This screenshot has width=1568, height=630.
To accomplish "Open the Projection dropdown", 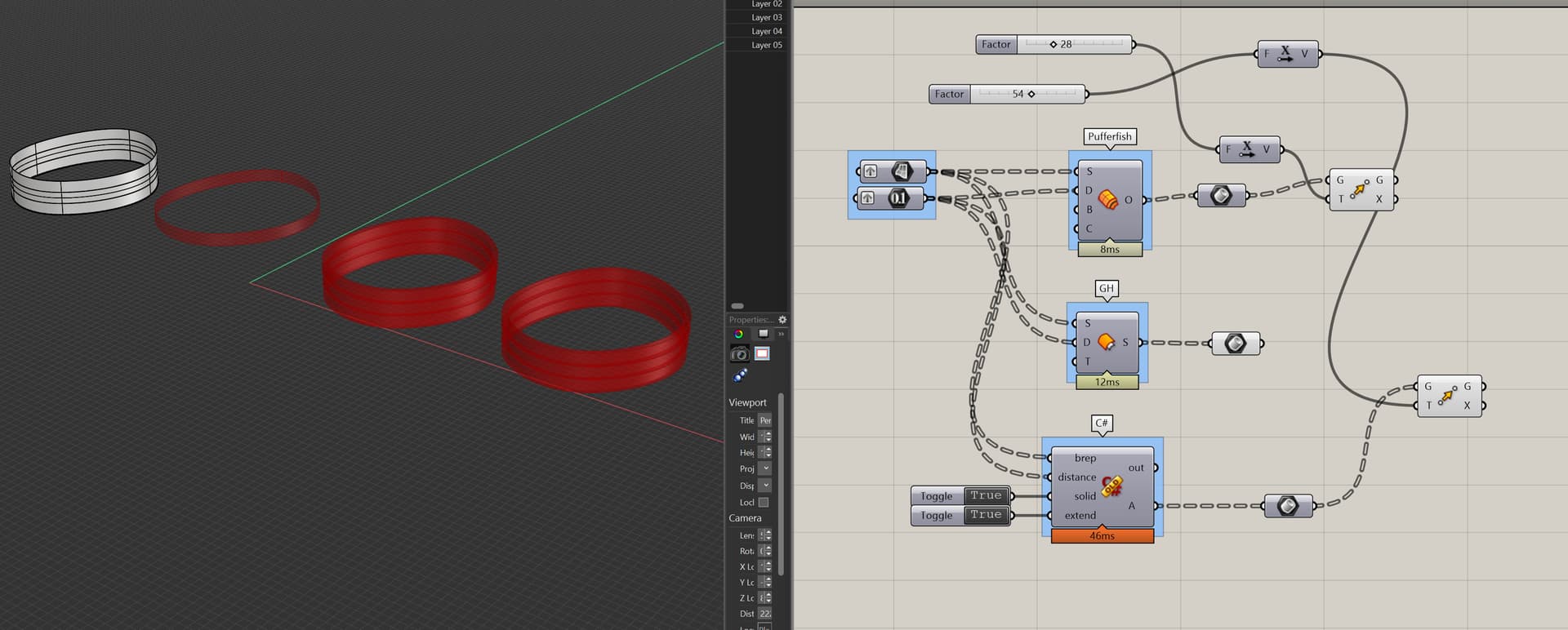I will click(x=764, y=468).
